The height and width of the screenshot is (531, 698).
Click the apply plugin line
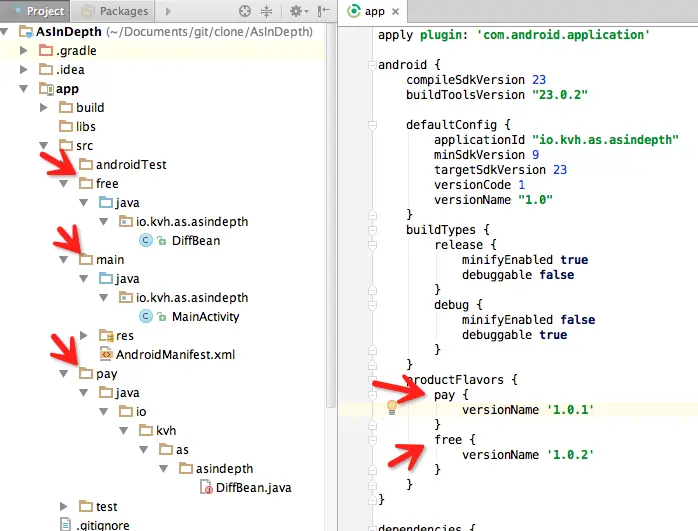(514, 35)
